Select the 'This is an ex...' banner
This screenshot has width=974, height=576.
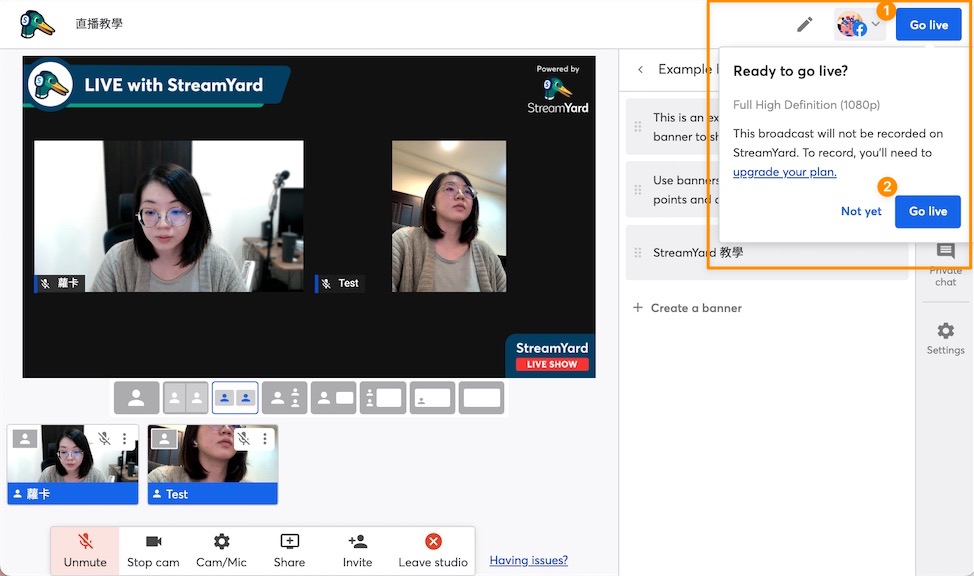[672, 127]
